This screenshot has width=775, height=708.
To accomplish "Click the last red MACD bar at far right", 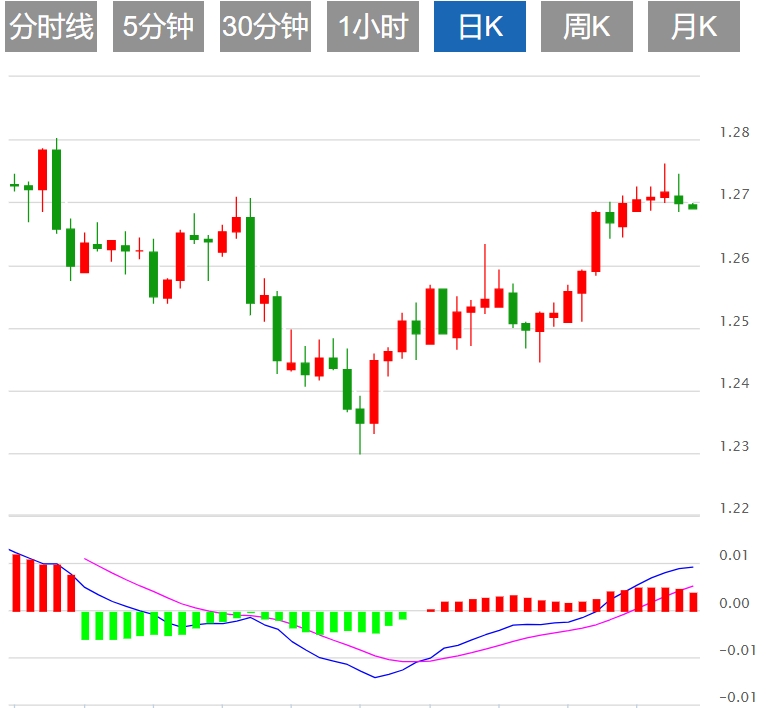I will point(693,601).
